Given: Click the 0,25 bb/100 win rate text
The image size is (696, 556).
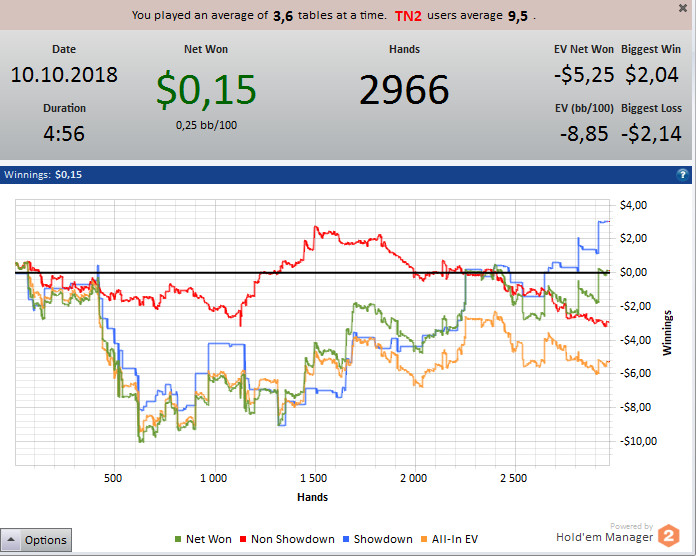Looking at the screenshot, I should 206,125.
